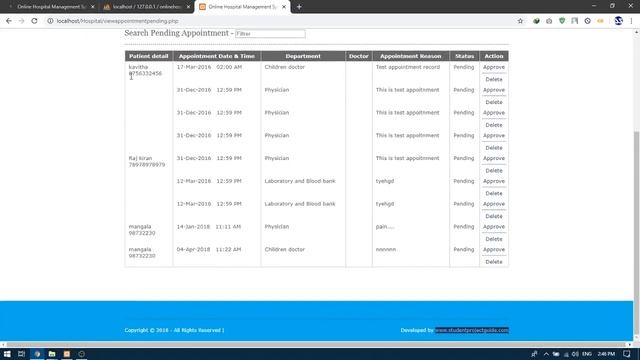Open Task View in the taskbar
The image size is (640, 360).
click(x=22, y=354)
